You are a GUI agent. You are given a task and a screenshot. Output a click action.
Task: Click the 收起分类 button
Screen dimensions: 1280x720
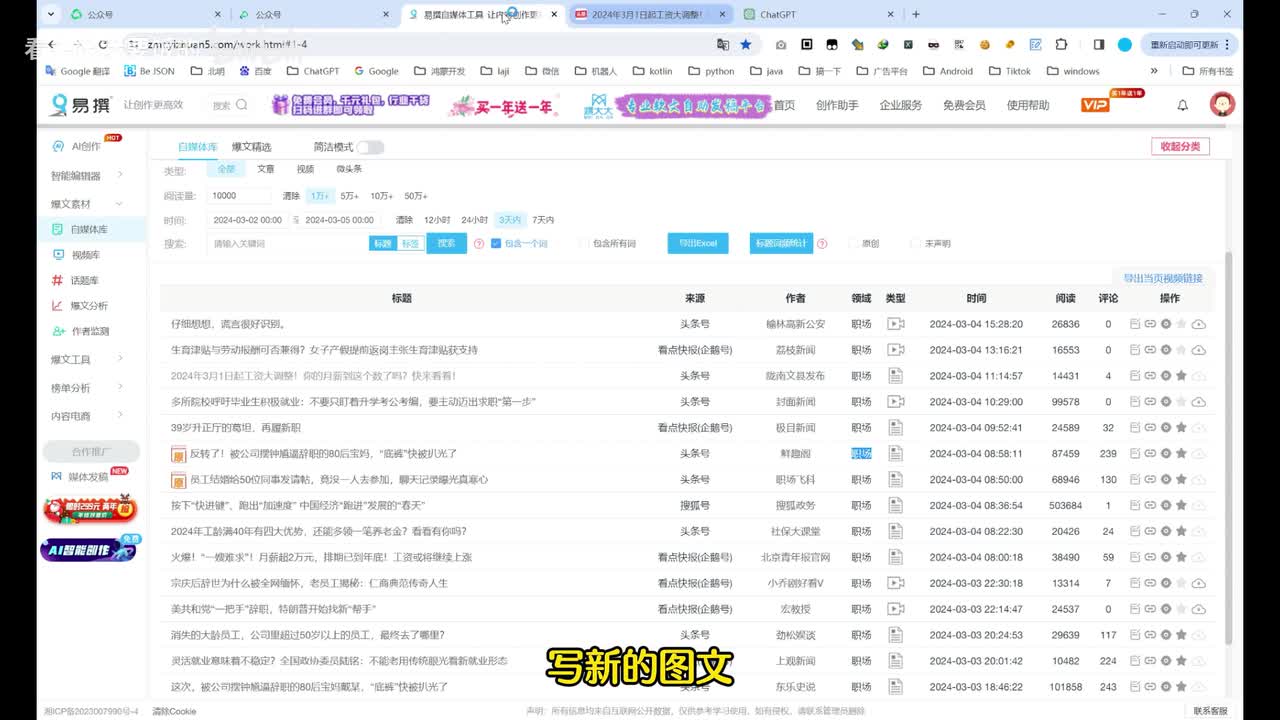tap(1180, 147)
